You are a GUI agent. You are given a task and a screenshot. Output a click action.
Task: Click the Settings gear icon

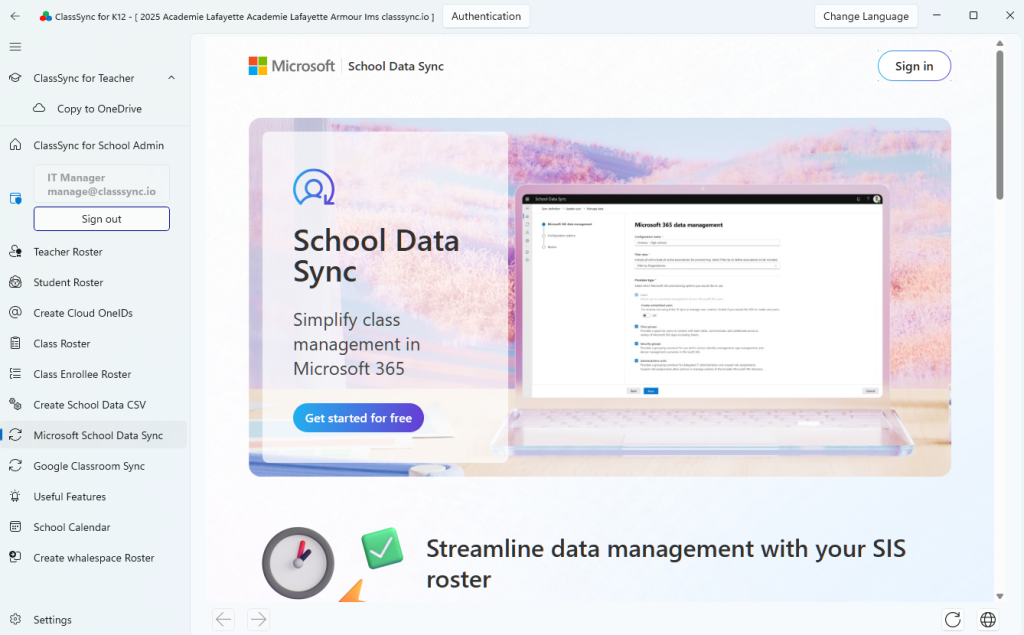15,619
